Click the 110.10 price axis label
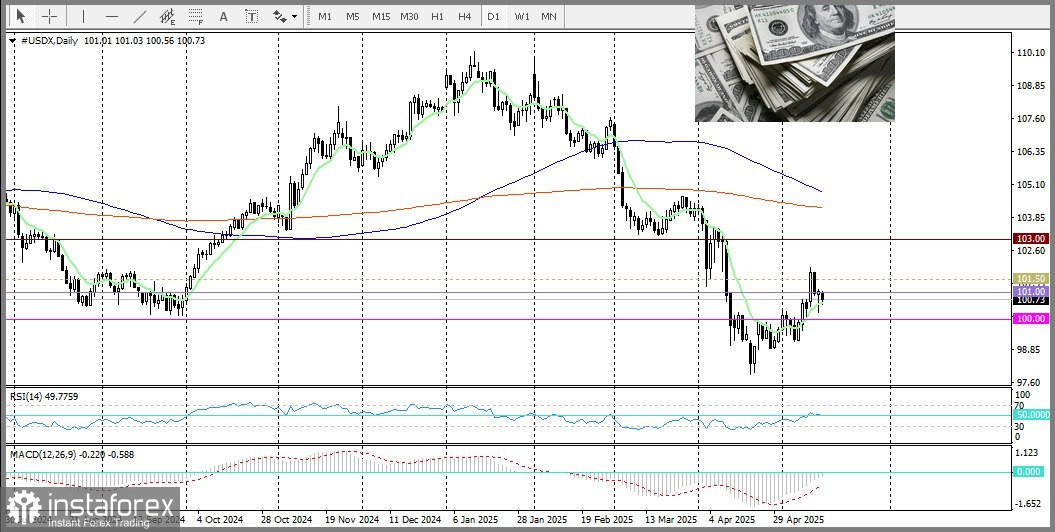The height and width of the screenshot is (532, 1055). pos(1031,52)
